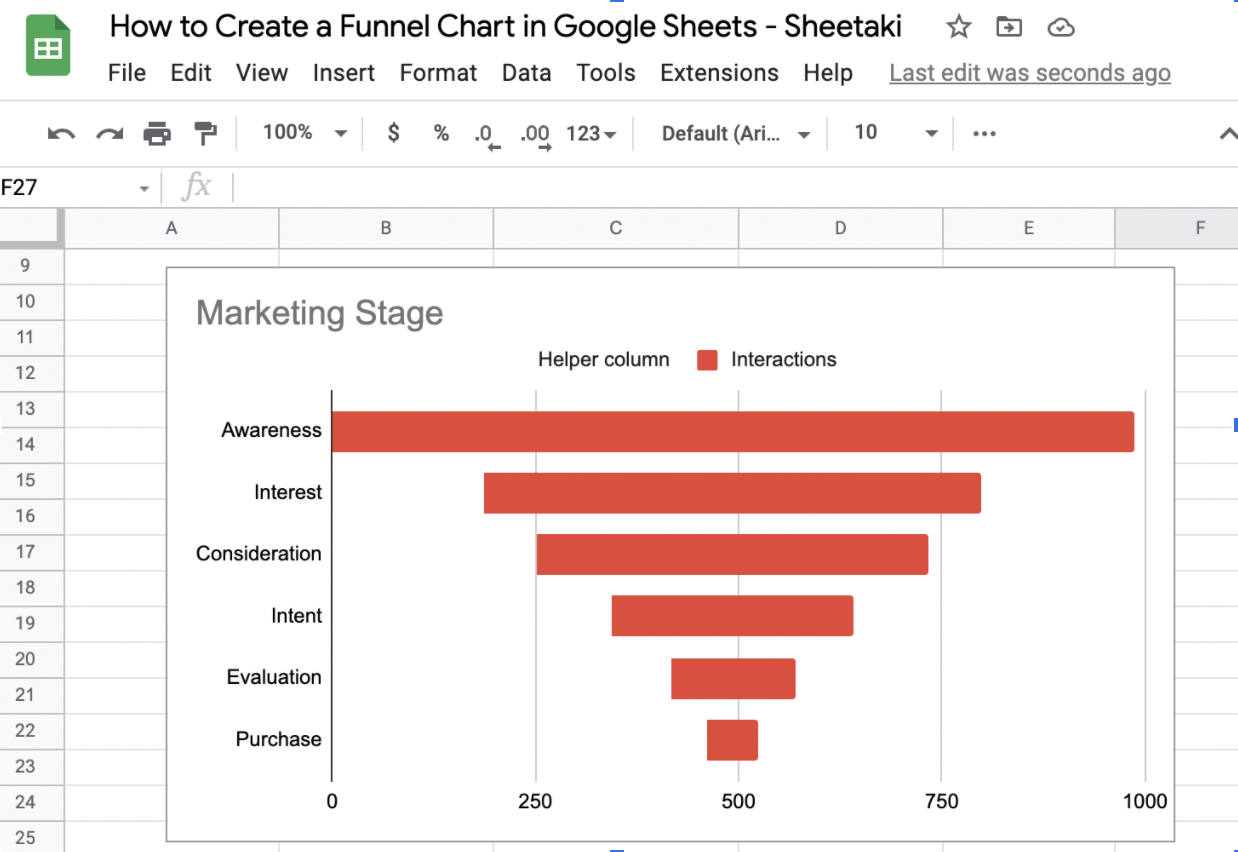Show more toolbar options via three dots
This screenshot has width=1238, height=852.
tap(984, 133)
